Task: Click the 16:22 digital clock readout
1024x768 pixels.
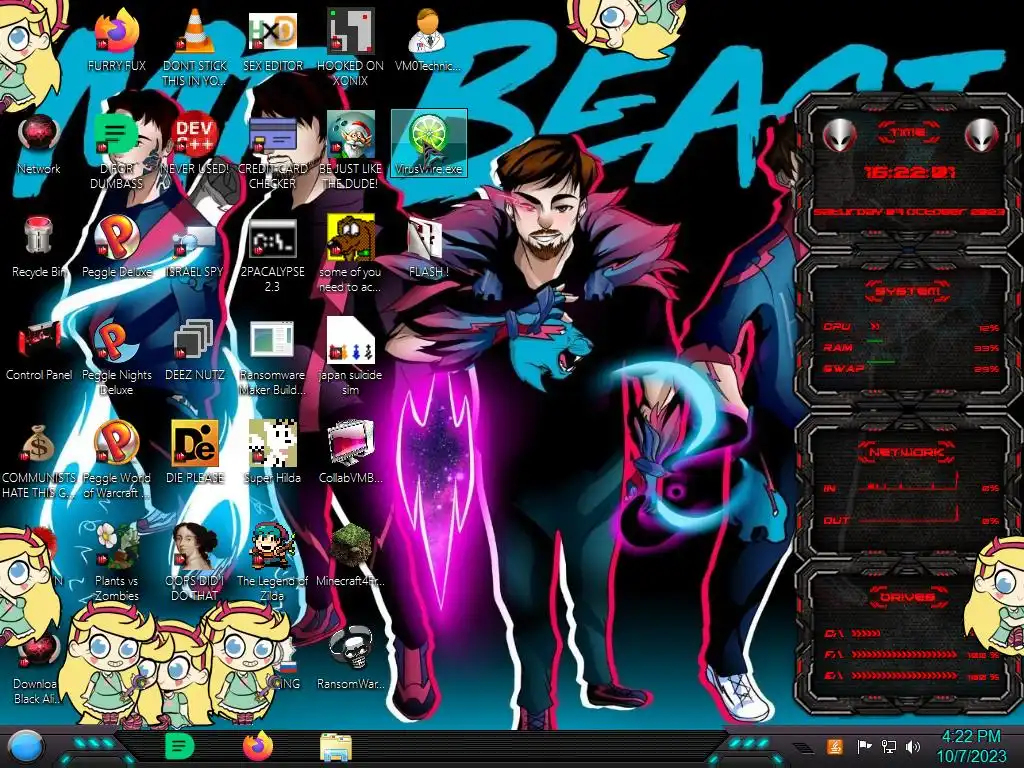Action: [x=909, y=172]
